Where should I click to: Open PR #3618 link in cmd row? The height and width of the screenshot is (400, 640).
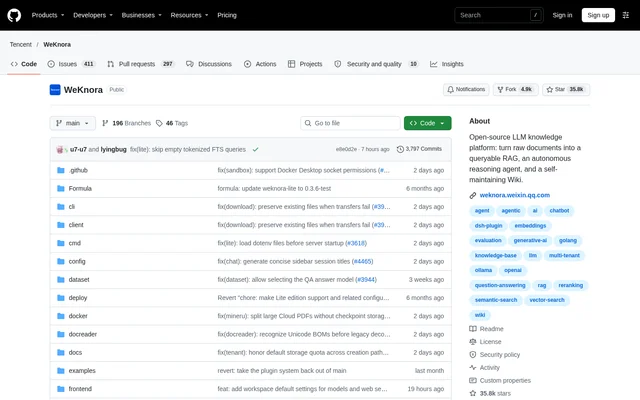tap(356, 243)
